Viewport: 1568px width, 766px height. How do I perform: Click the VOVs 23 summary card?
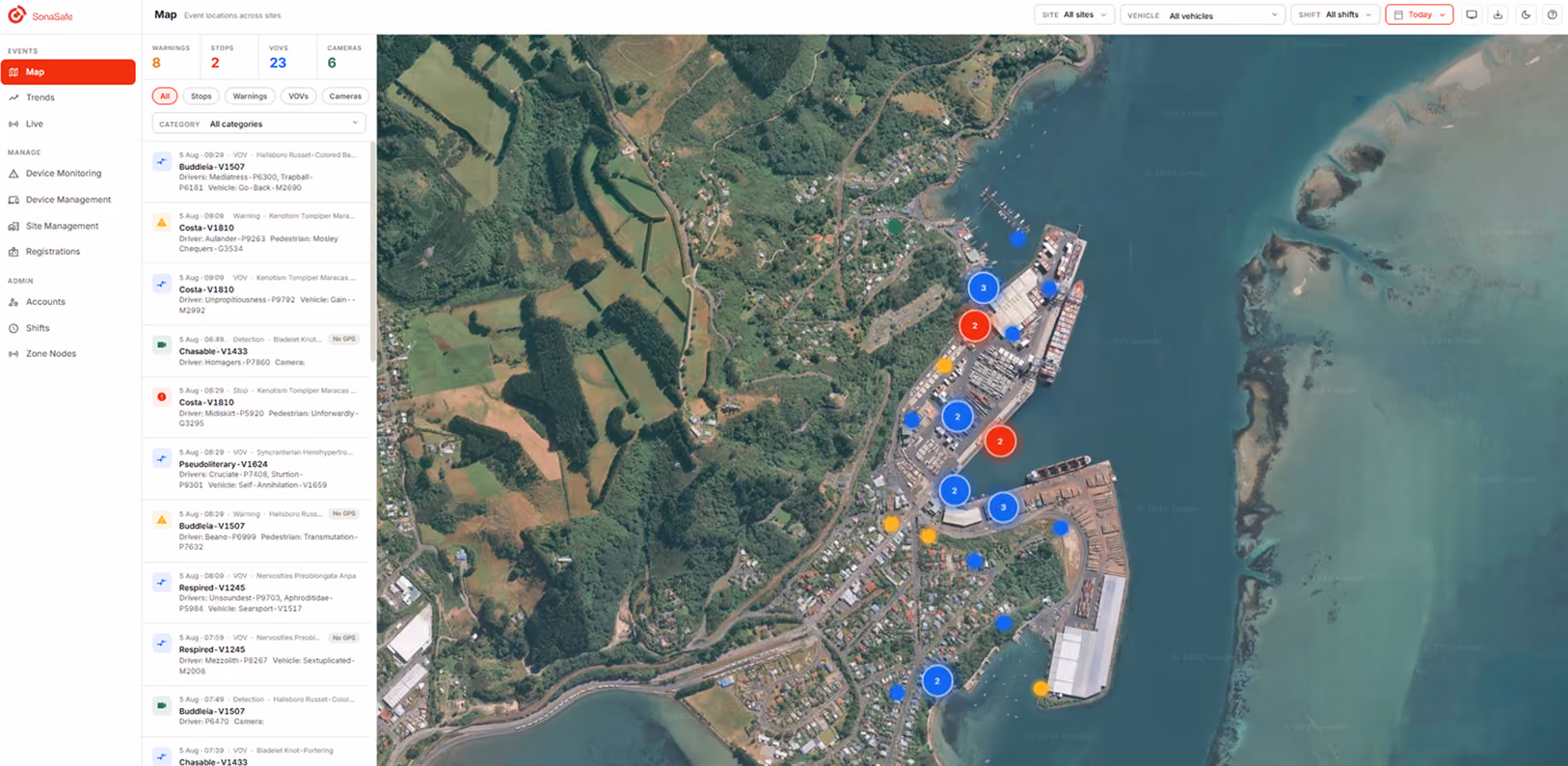(x=288, y=57)
